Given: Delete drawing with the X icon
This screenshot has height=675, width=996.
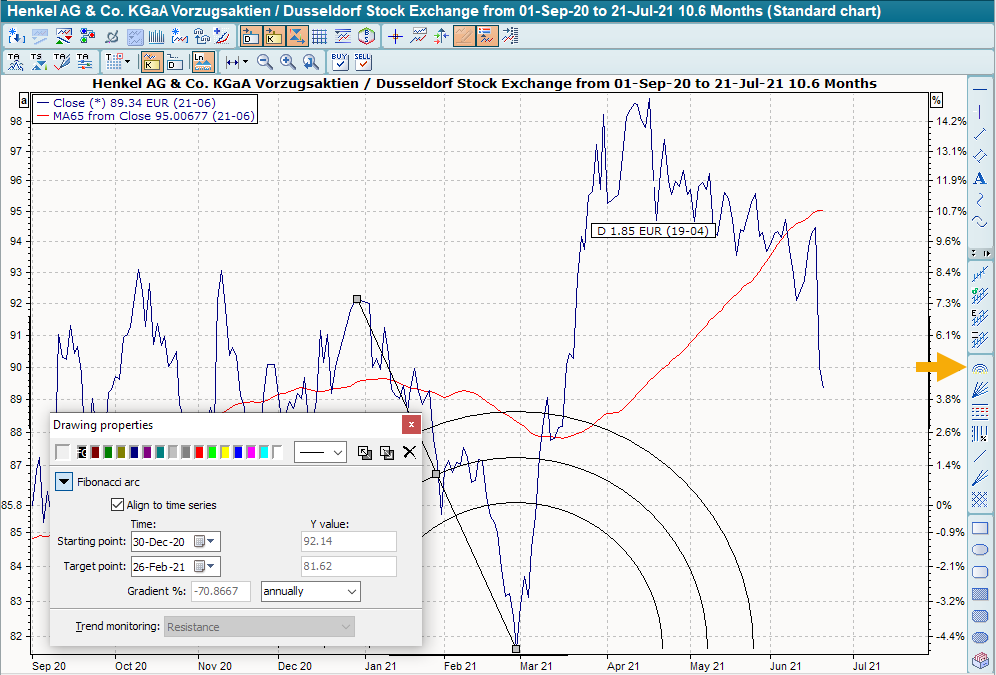Looking at the screenshot, I should [409, 453].
